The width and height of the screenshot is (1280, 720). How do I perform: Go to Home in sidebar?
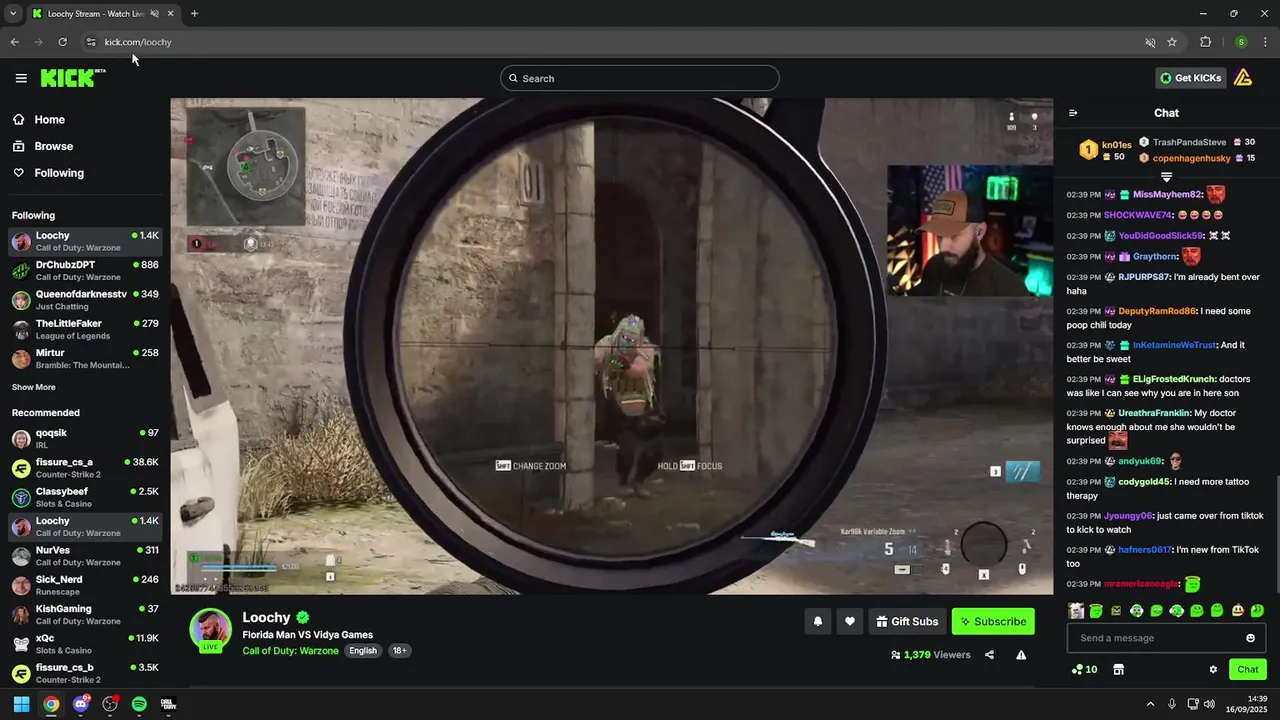click(49, 119)
